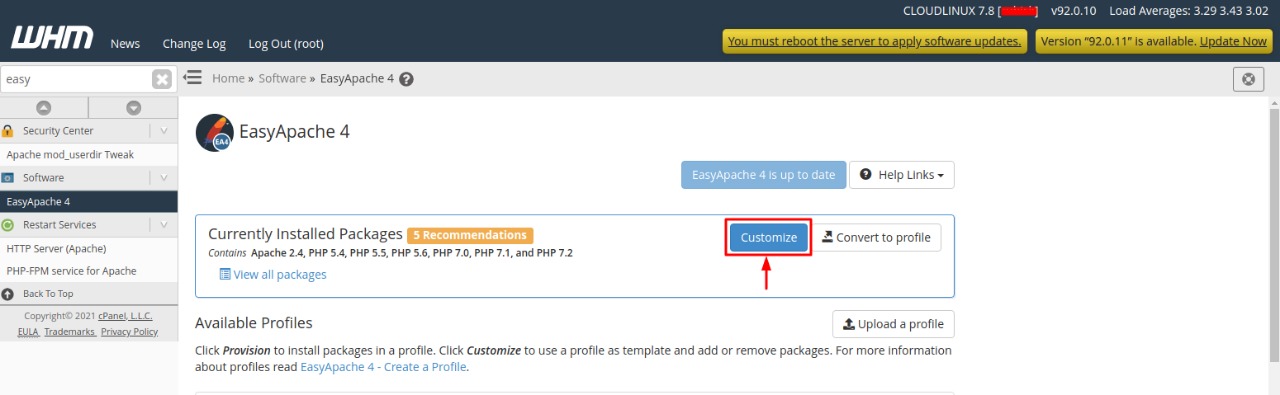Toggle sidebar with hamburger menu icon

(x=193, y=77)
